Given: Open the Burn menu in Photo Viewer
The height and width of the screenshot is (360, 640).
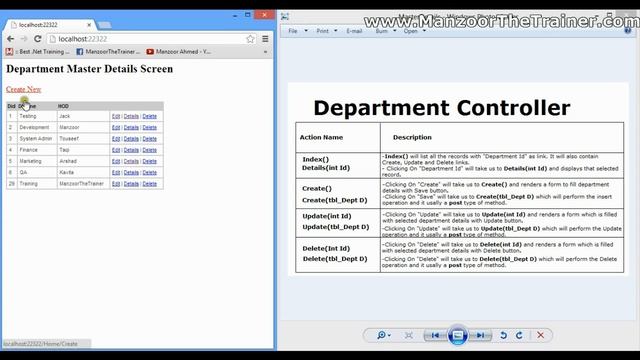Looking at the screenshot, I should pyautogui.click(x=381, y=31).
